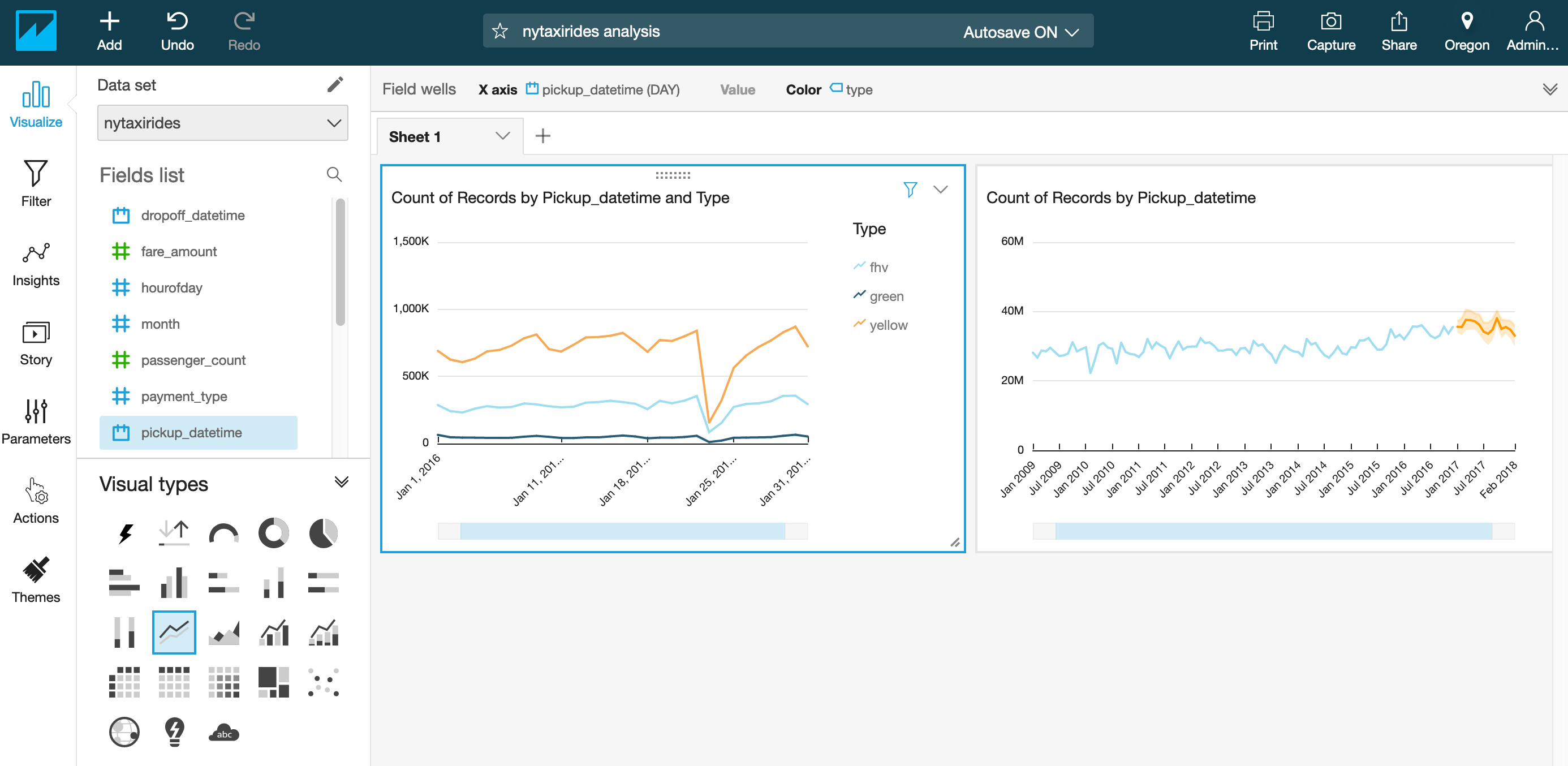
Task: Add a new sheet
Action: [543, 136]
